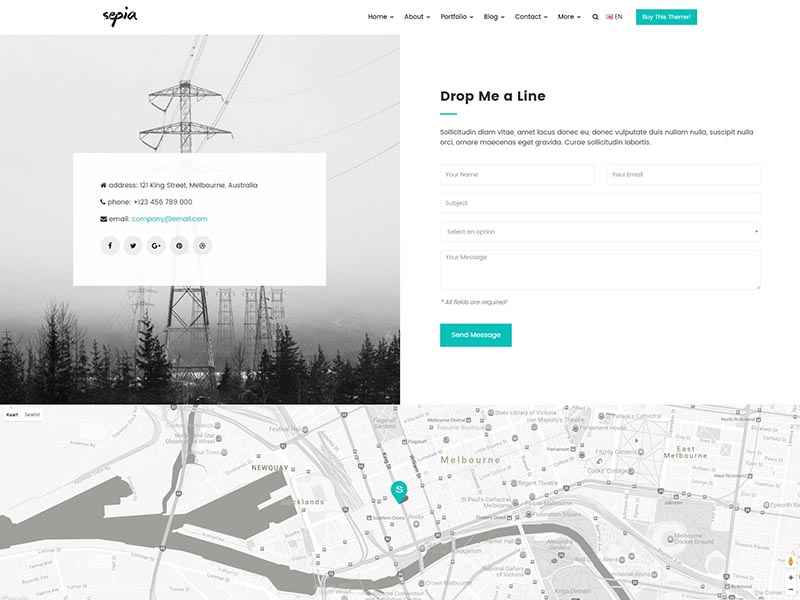Image resolution: width=800 pixels, height=600 pixels.
Task: Switch map to Kaart view
Action: coord(12,414)
